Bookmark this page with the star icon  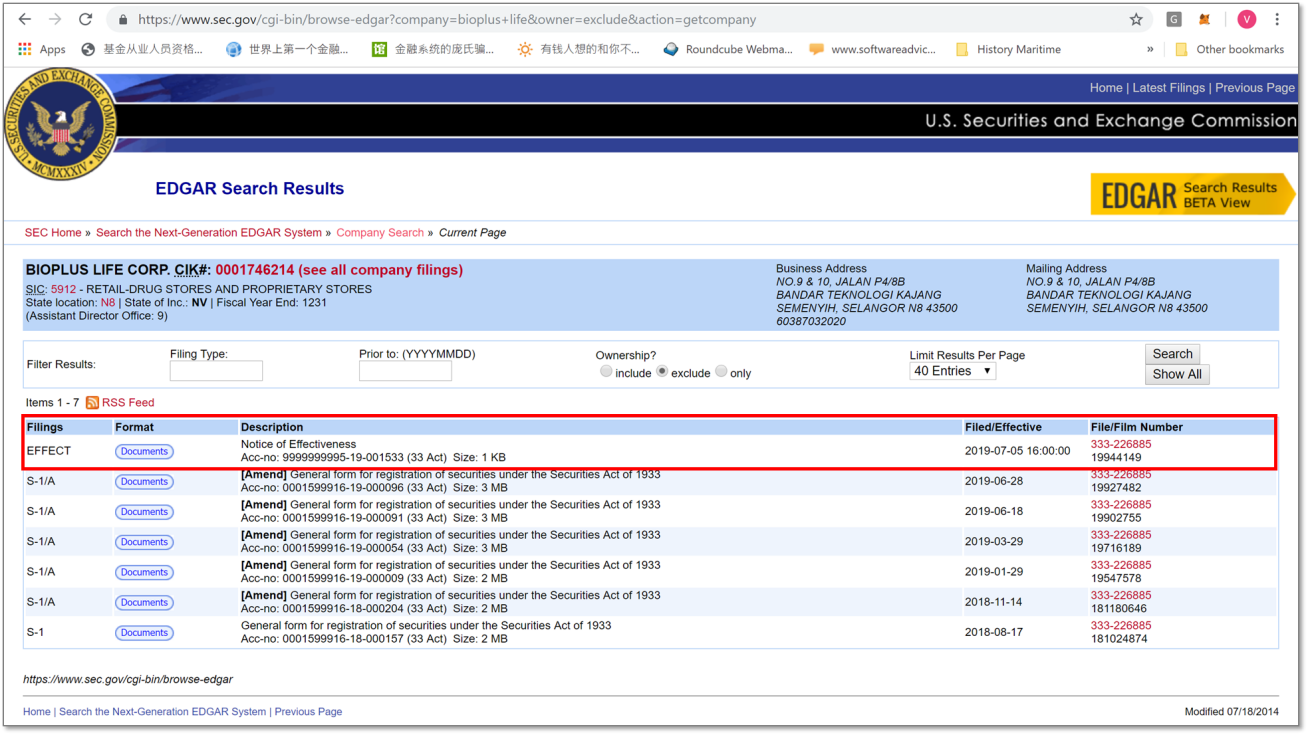click(1136, 19)
